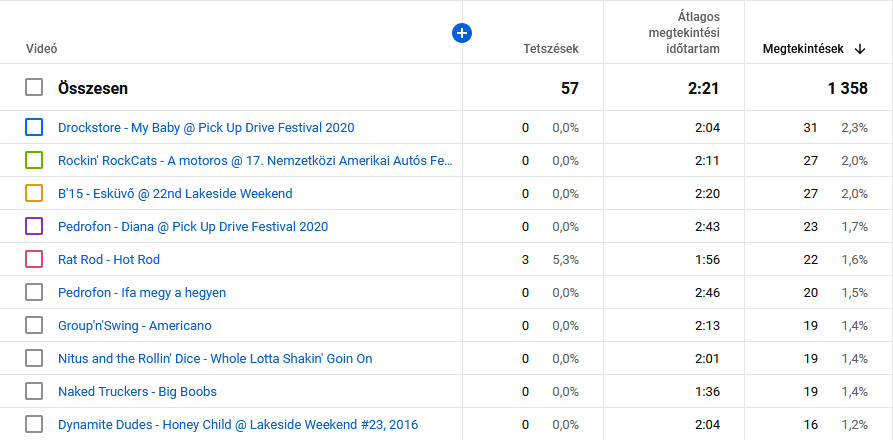Image resolution: width=893 pixels, height=440 pixels.
Task: Toggle the purple Pedrofon - Diana checkbox
Action: click(34, 226)
